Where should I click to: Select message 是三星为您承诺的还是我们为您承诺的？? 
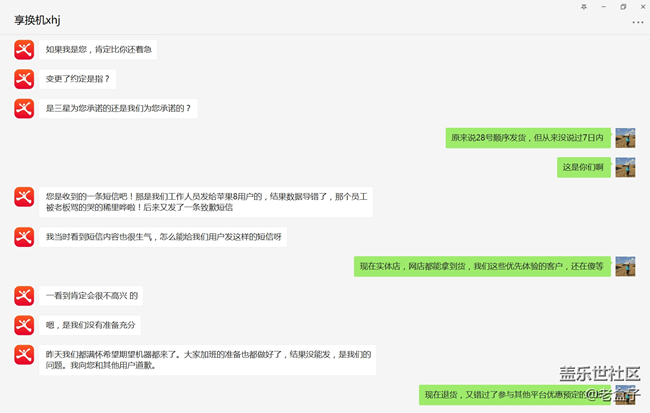(118, 109)
